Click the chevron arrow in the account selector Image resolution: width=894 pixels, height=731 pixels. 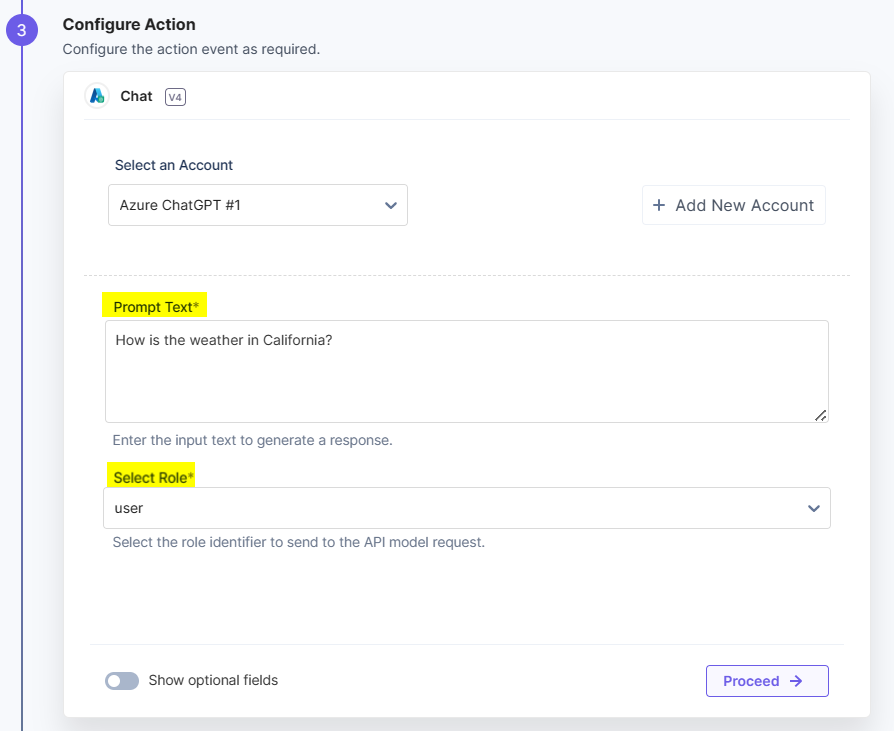point(391,205)
